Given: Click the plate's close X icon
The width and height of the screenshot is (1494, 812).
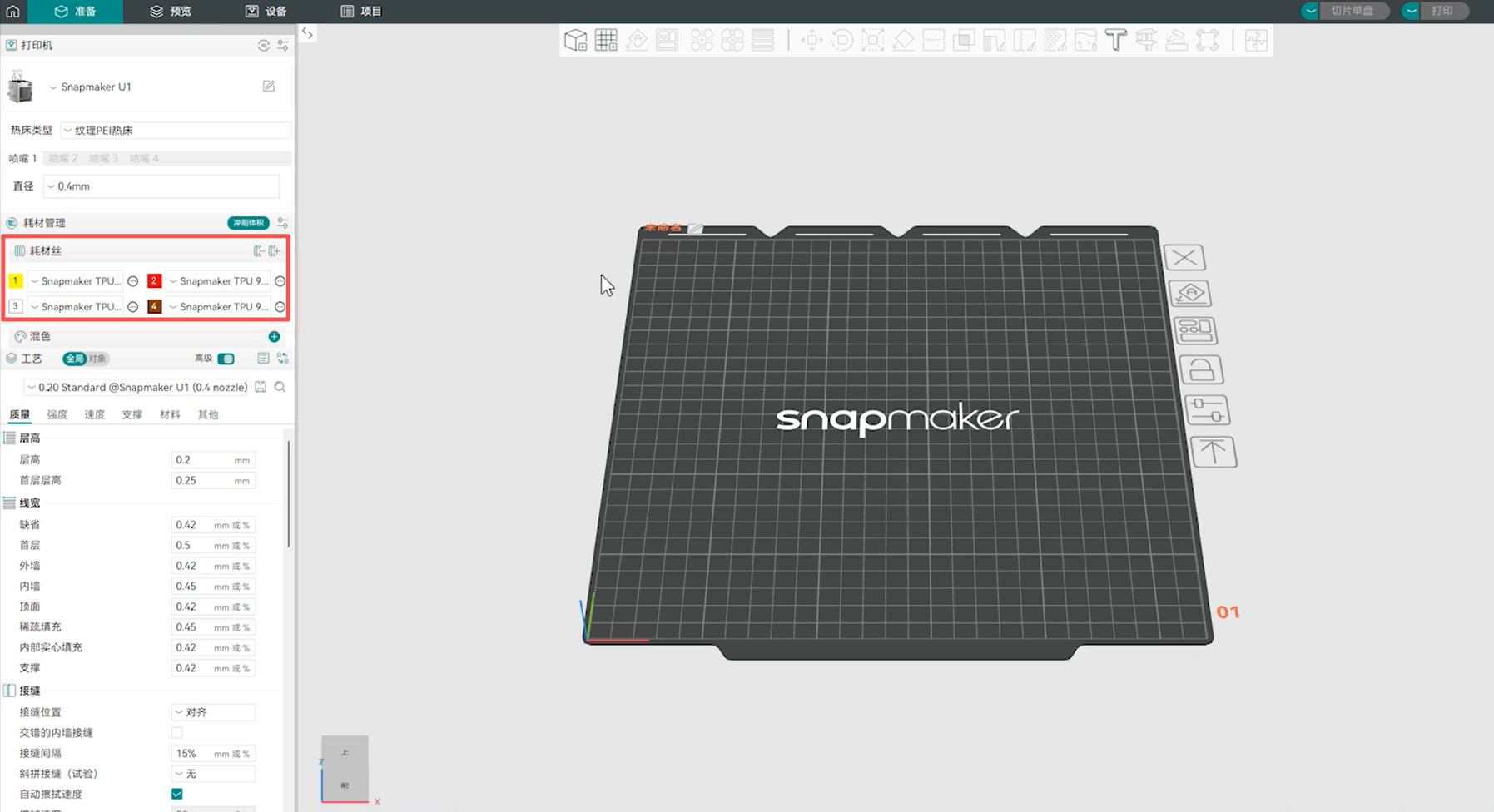Looking at the screenshot, I should tap(1184, 258).
